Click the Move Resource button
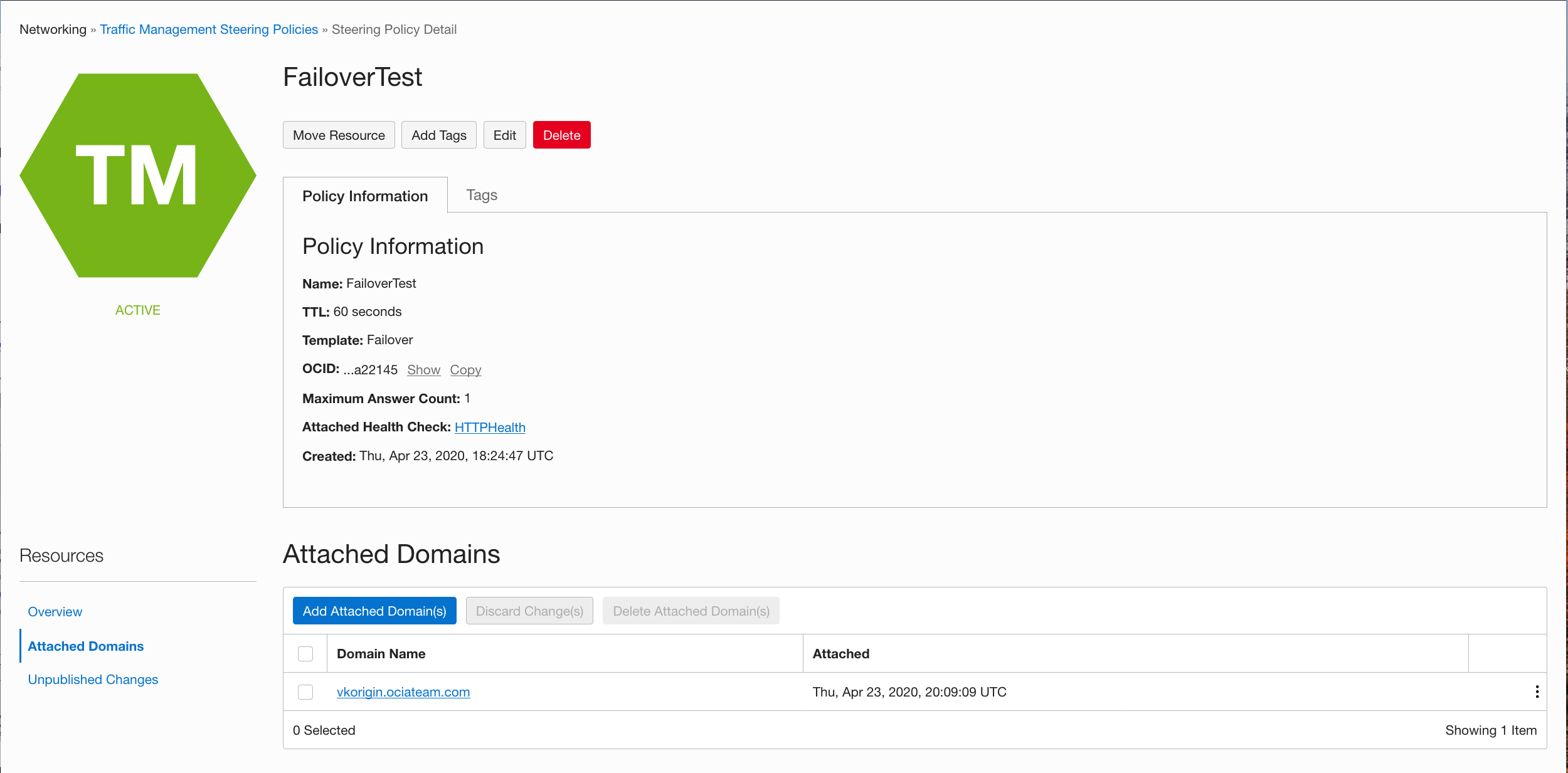The width and height of the screenshot is (1568, 773). (339, 135)
